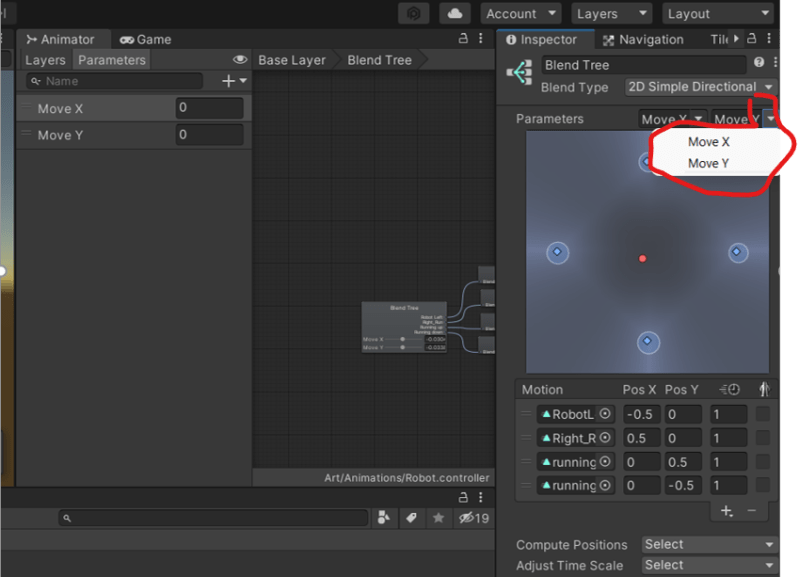Image resolution: width=799 pixels, height=577 pixels.
Task: Click the favorites star icon
Action: (438, 518)
